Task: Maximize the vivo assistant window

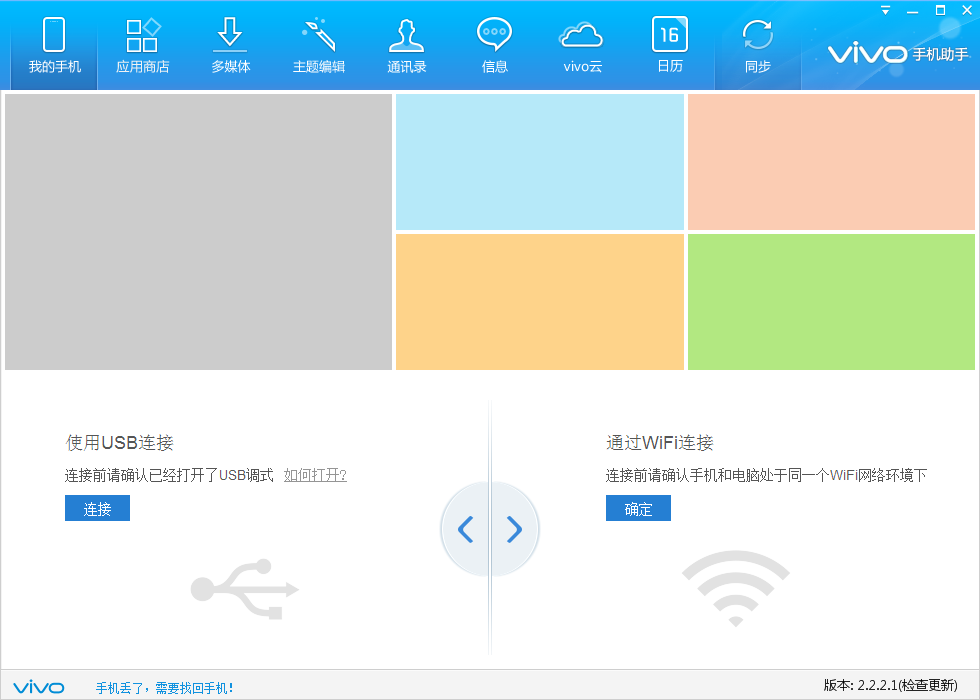Action: 940,11
